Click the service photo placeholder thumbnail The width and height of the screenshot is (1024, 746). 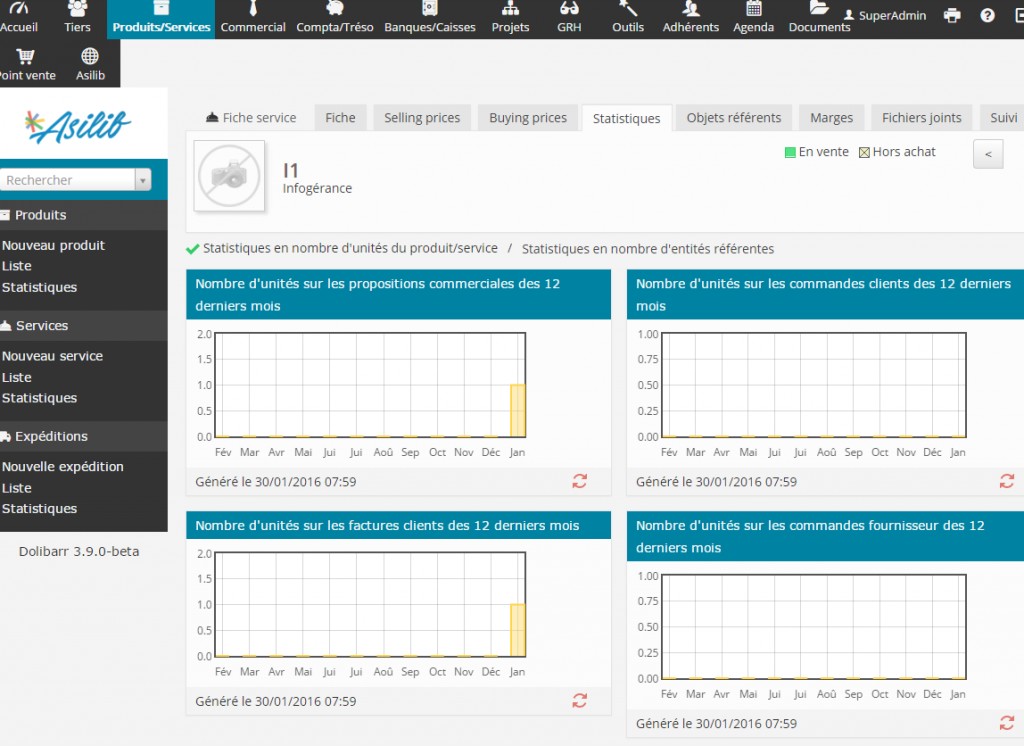point(229,176)
